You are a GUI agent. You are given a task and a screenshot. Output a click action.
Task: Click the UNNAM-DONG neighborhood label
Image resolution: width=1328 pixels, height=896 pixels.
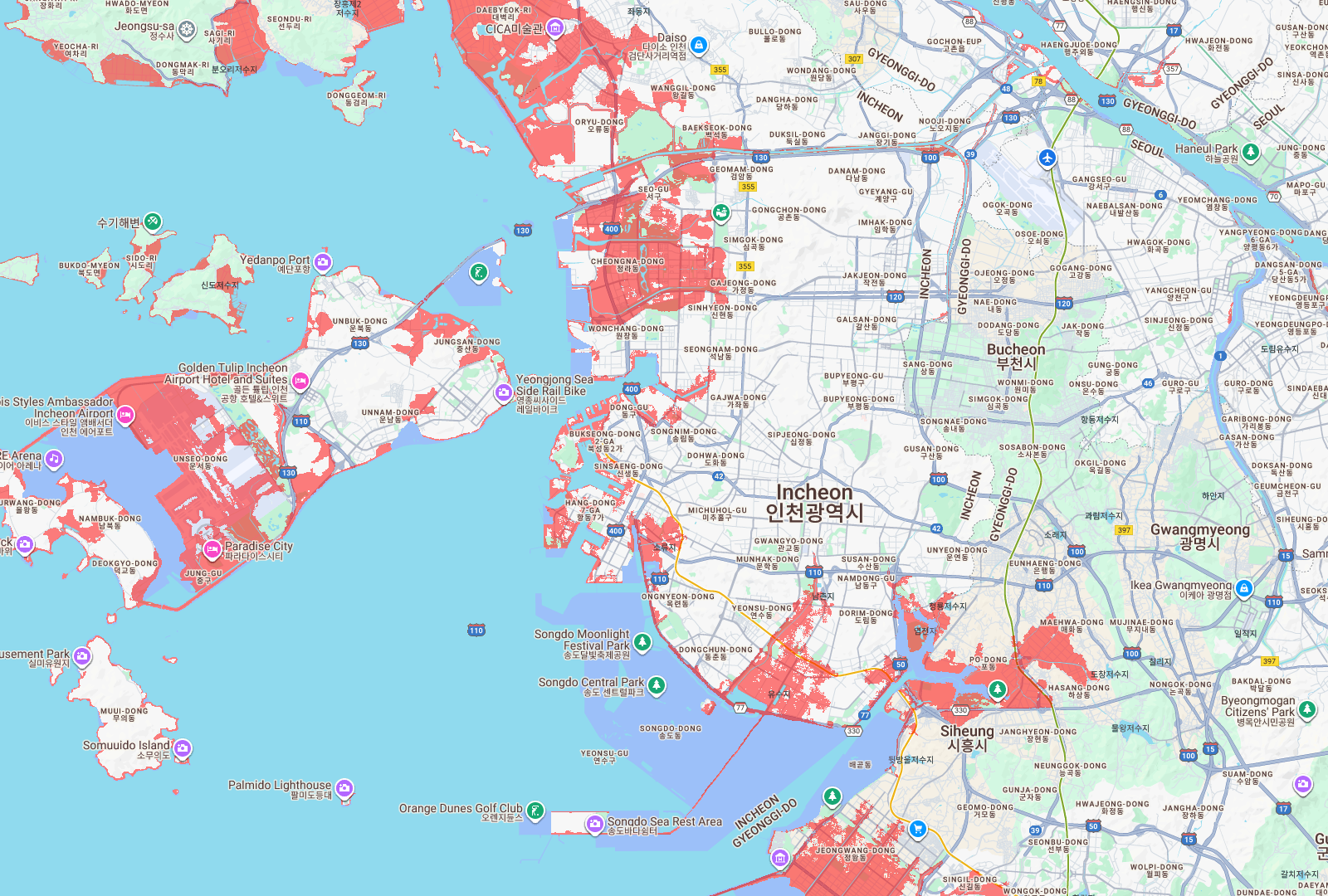click(x=390, y=416)
